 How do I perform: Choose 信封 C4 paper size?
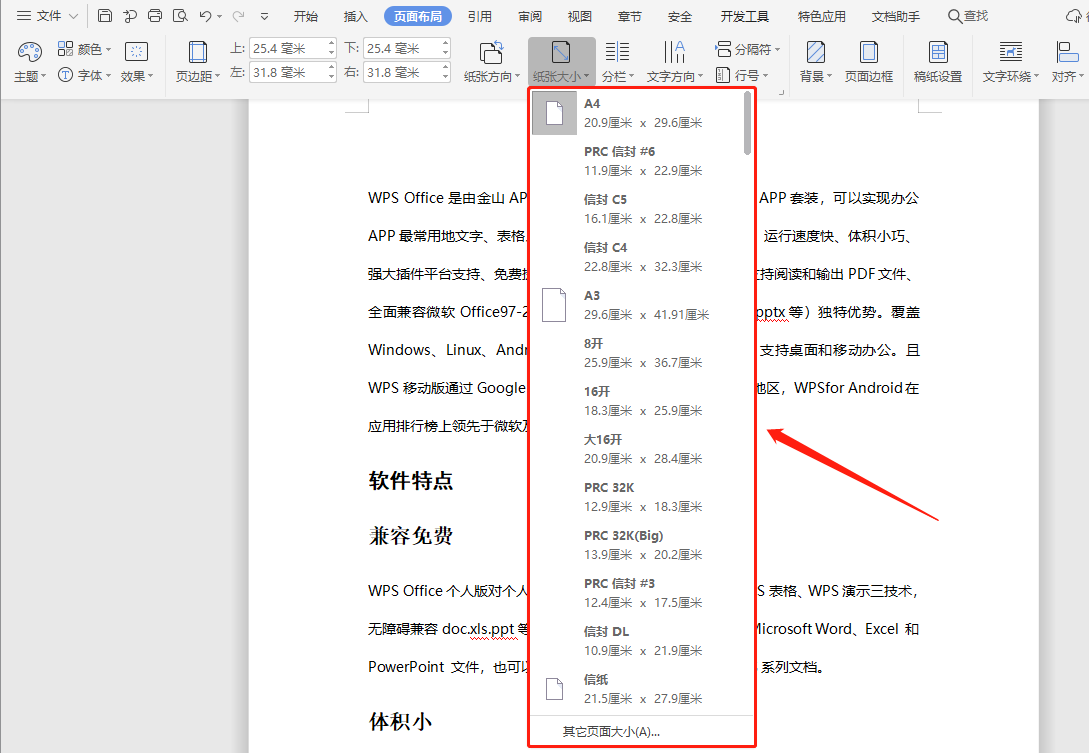click(x=636, y=256)
